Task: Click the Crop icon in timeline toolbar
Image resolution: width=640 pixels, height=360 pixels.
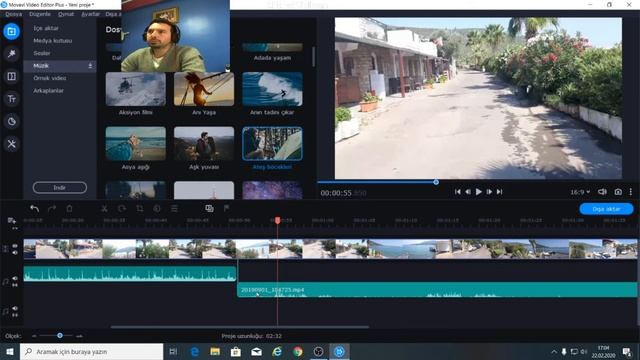Action: pos(140,209)
